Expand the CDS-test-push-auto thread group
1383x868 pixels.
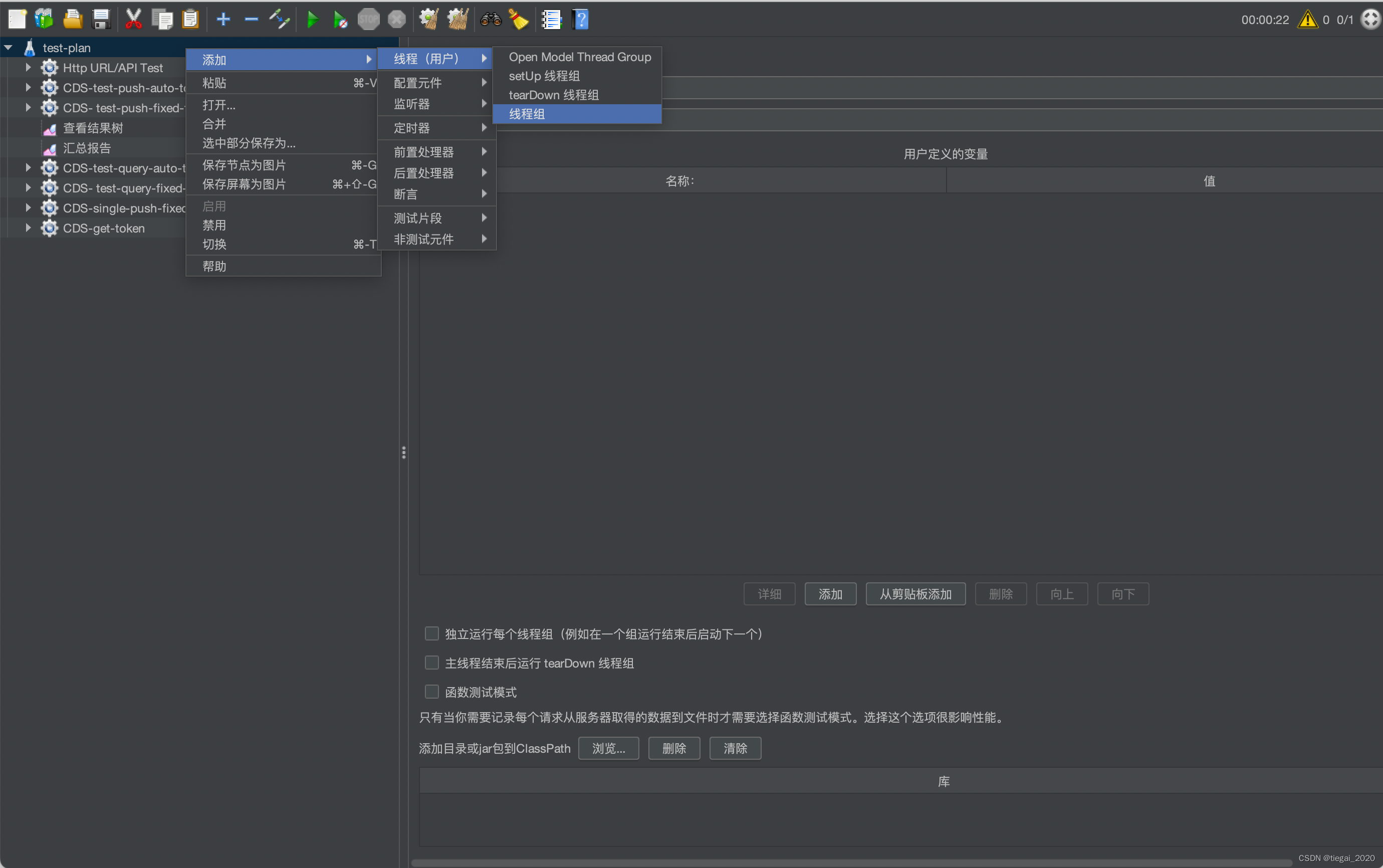click(x=28, y=88)
